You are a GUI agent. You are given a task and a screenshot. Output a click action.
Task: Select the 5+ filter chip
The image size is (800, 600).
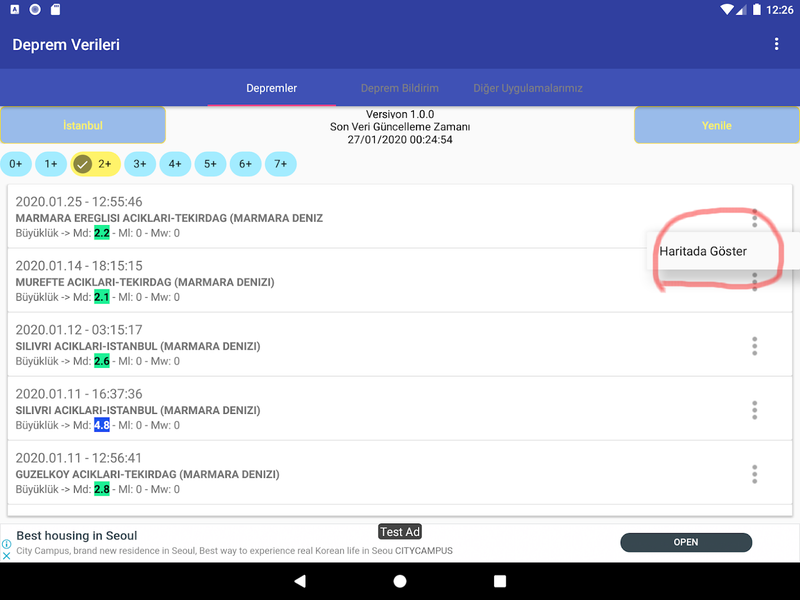(x=210, y=163)
